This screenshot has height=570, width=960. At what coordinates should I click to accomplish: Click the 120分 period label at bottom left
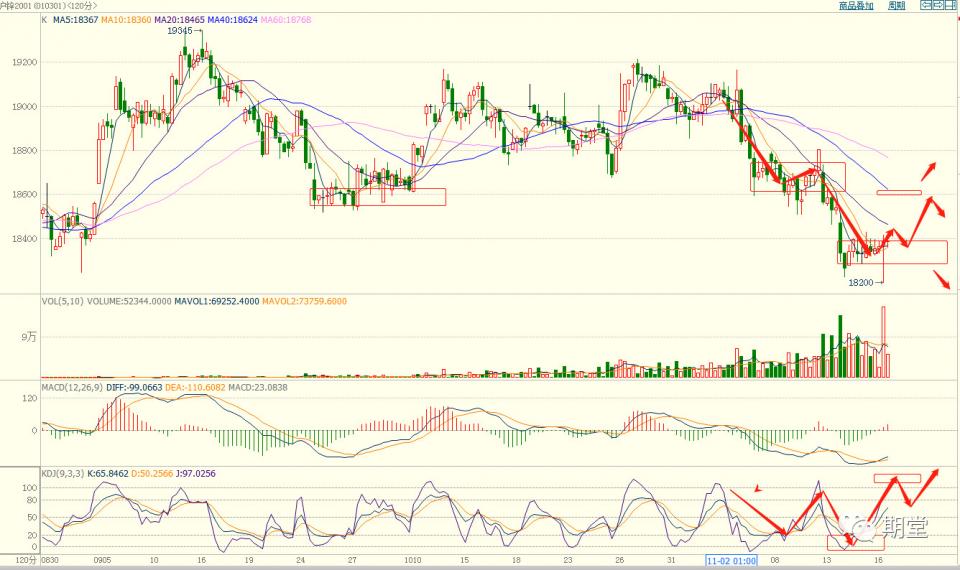point(16,563)
